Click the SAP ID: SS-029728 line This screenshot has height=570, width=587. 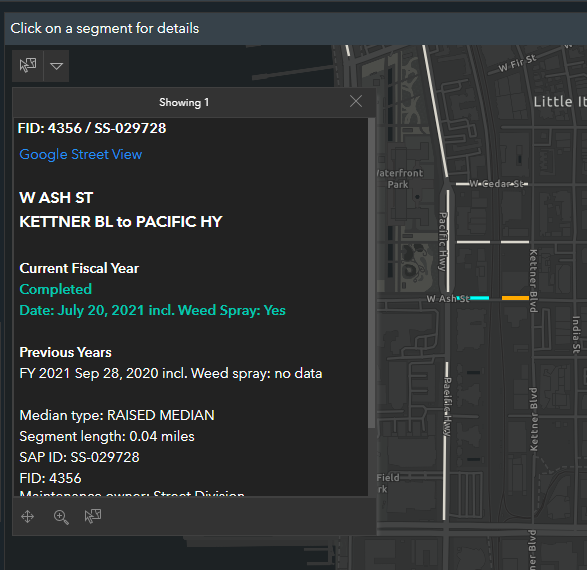tap(79, 457)
